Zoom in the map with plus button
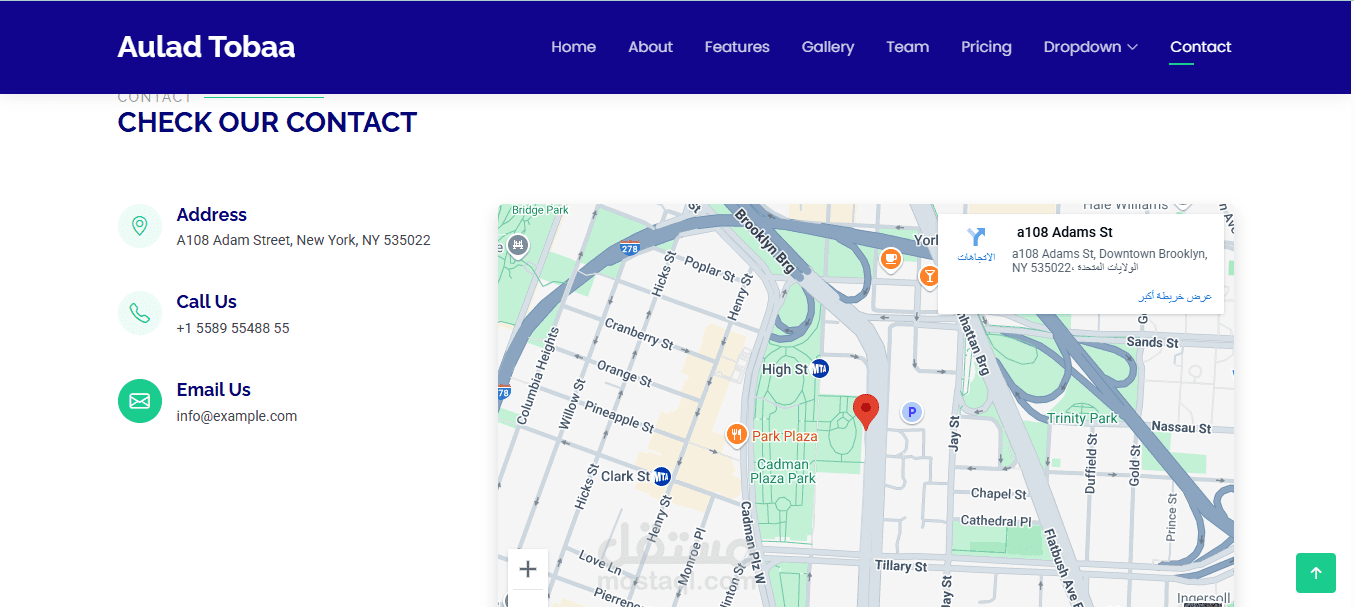 coord(528,570)
